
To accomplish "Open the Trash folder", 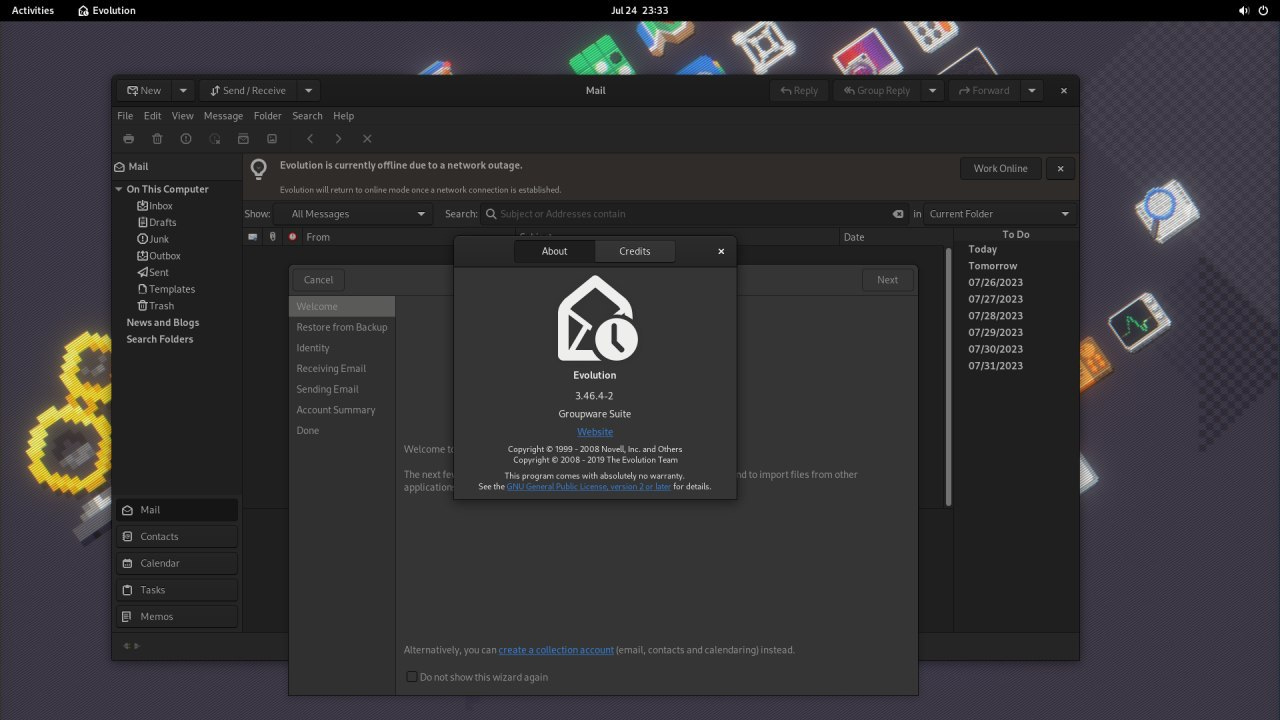I will pos(161,306).
